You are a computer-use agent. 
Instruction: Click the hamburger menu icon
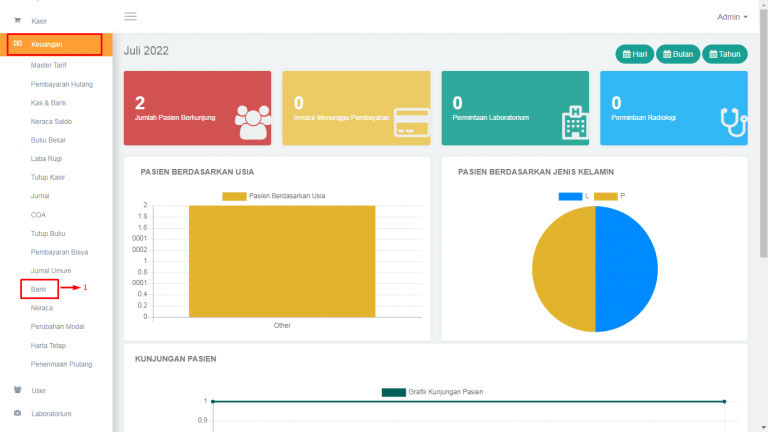(130, 17)
